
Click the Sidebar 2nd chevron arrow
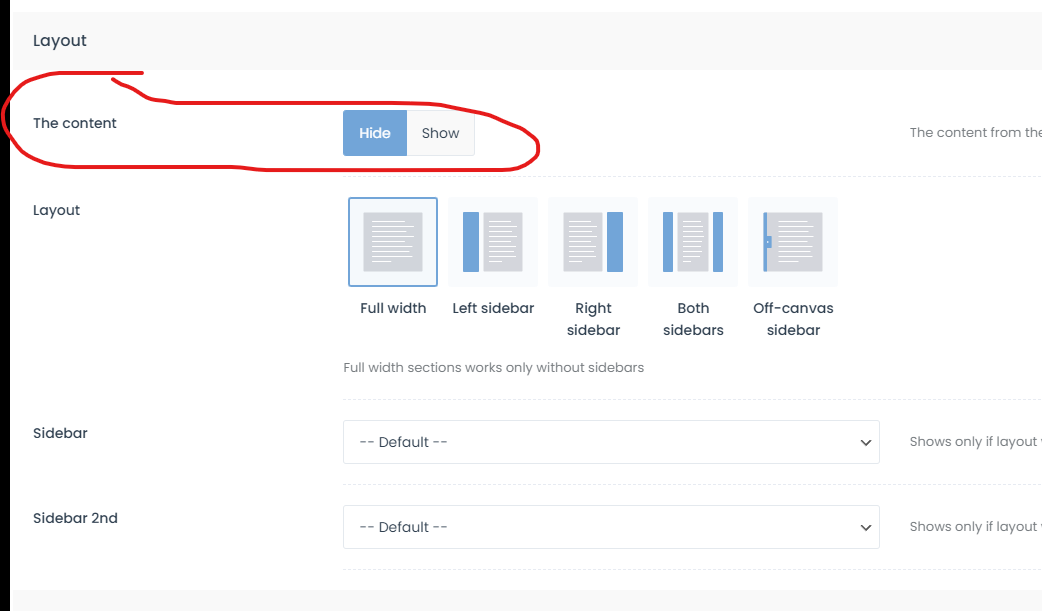point(866,528)
